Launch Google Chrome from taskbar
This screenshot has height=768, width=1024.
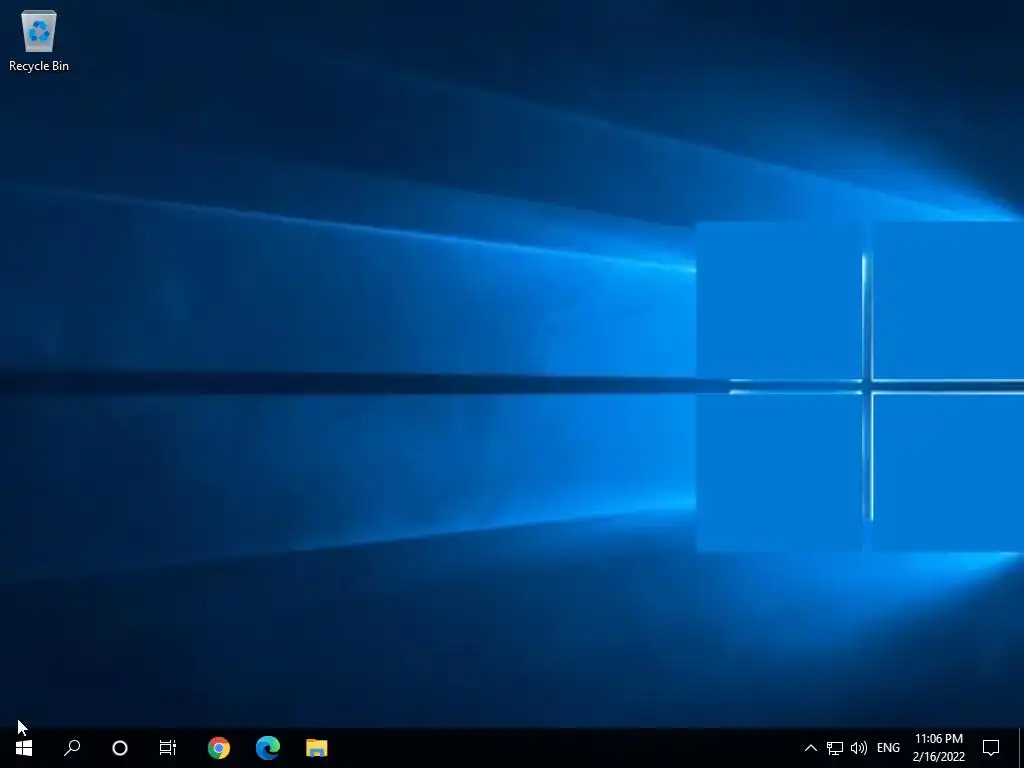click(x=219, y=748)
